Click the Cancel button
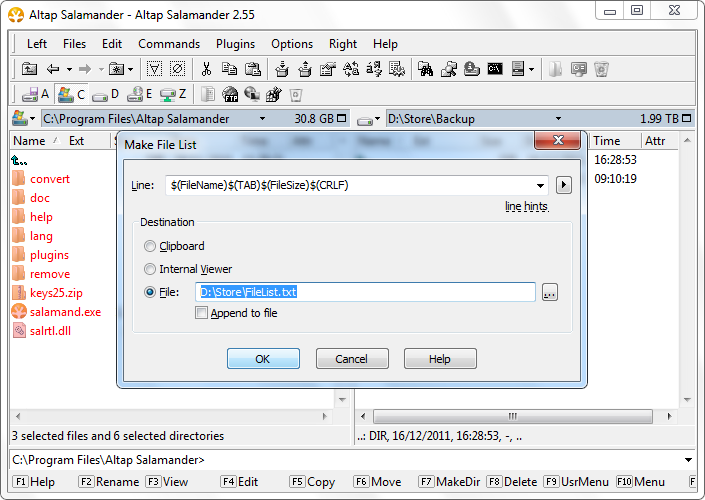Screen dimensions: 705x500 352,359
